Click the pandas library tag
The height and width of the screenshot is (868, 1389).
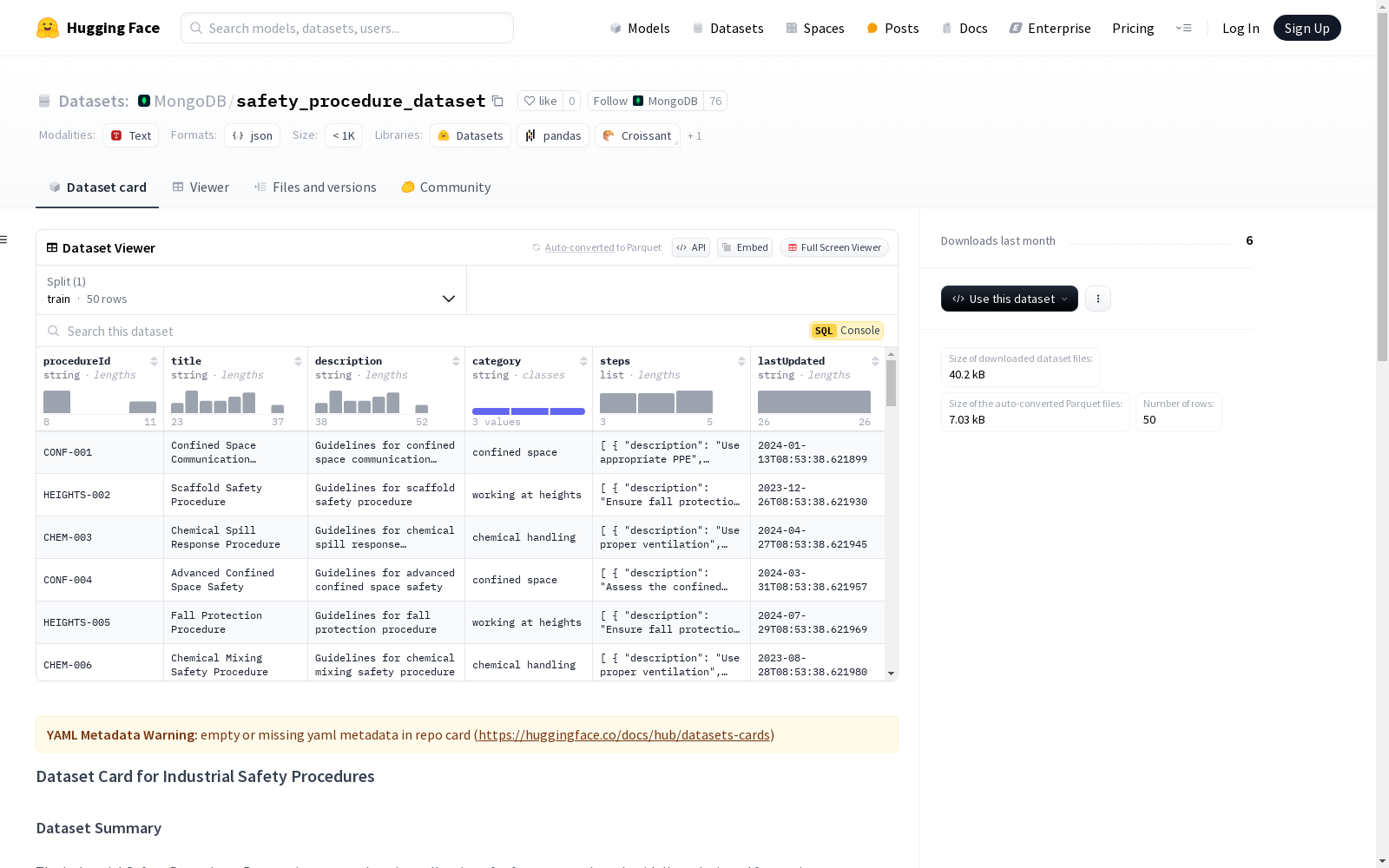[x=553, y=135]
